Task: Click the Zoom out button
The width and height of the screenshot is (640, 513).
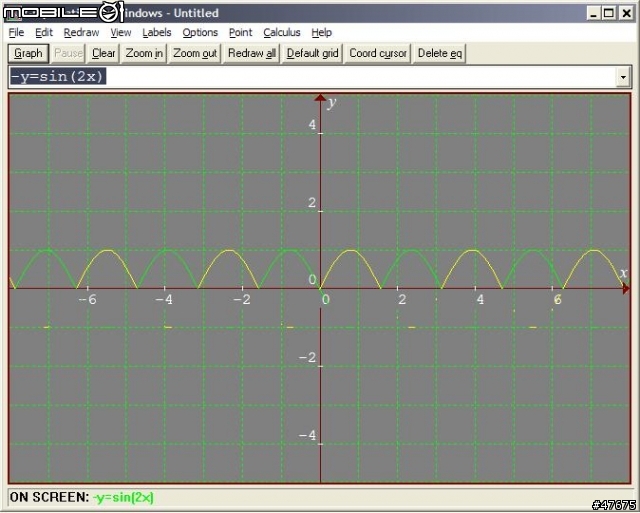Action: coord(195,53)
